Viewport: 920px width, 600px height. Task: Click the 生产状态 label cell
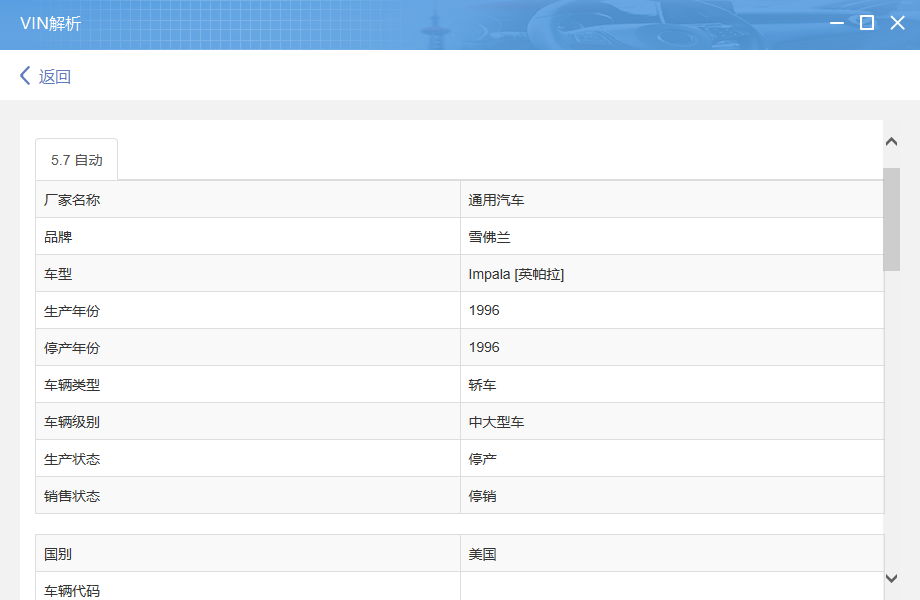(248, 458)
